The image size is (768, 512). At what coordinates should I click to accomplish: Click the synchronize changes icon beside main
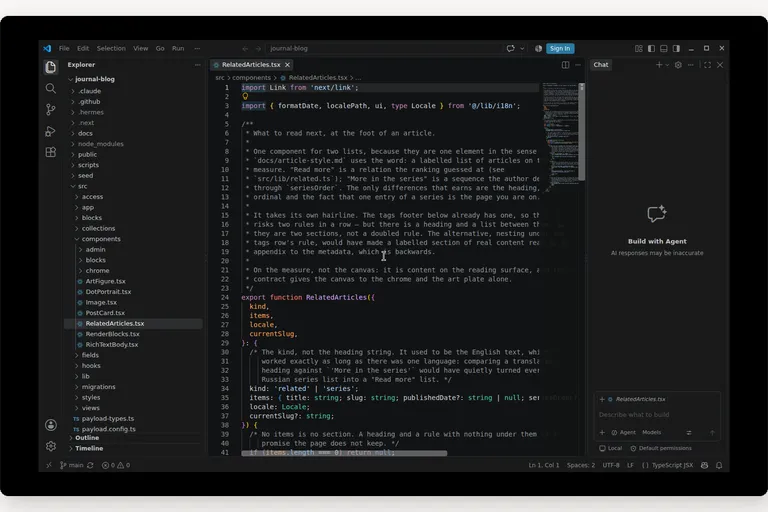click(90, 465)
